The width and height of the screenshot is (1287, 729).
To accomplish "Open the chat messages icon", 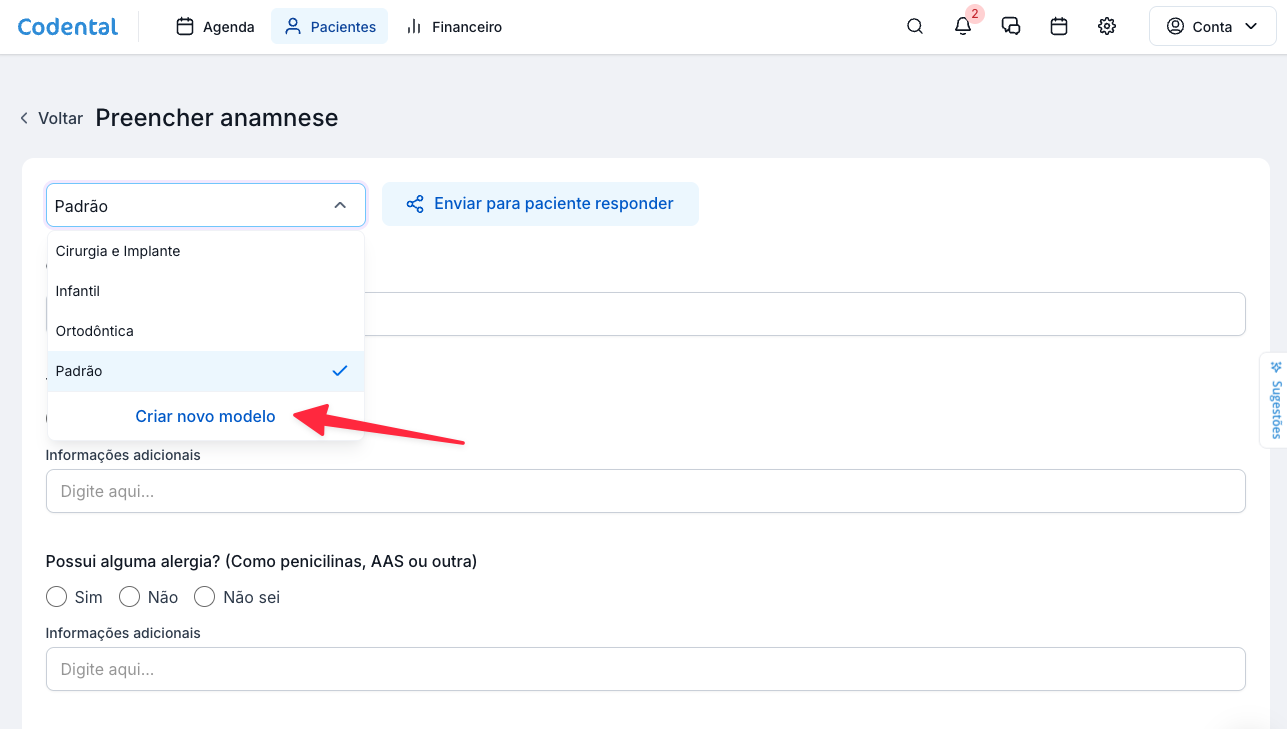I will point(1011,27).
